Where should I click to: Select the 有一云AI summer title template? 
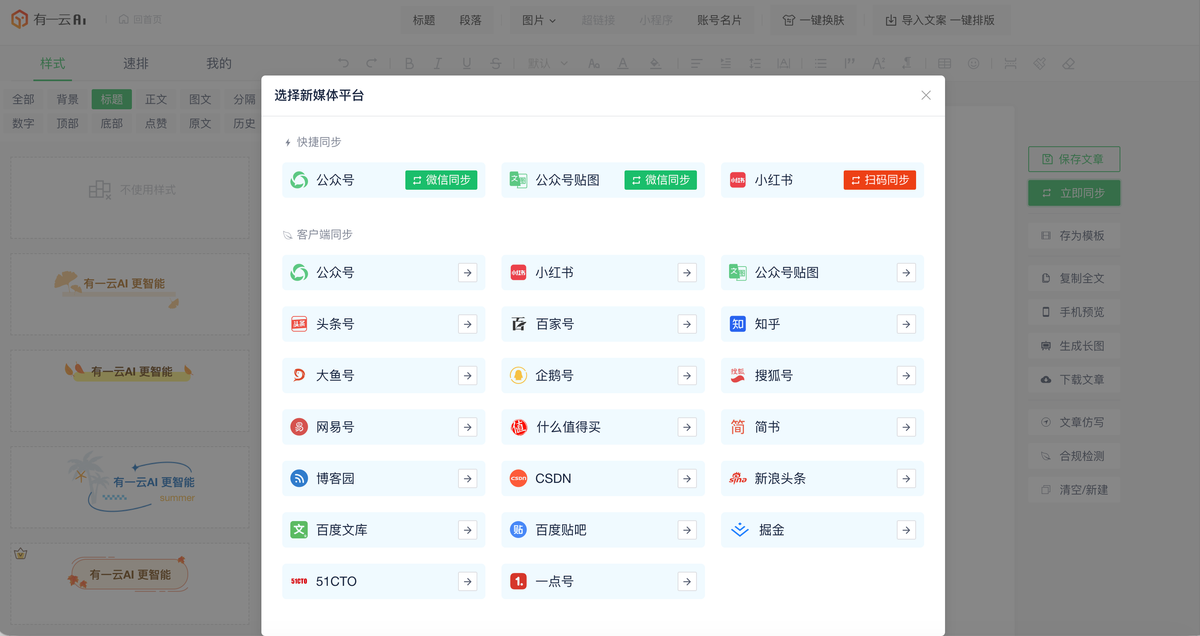coord(130,485)
